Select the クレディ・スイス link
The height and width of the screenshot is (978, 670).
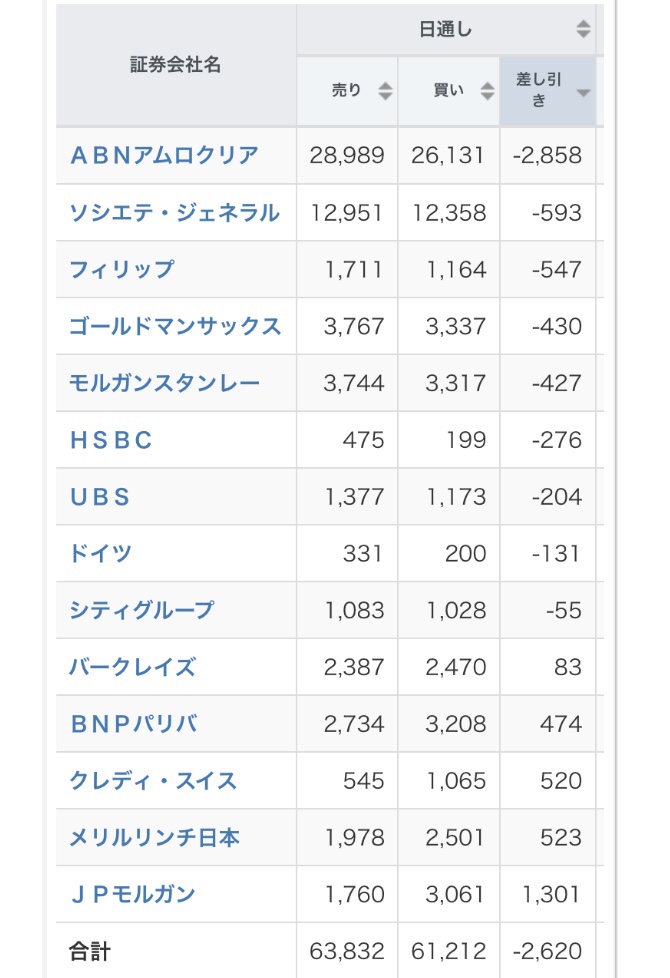coord(153,780)
